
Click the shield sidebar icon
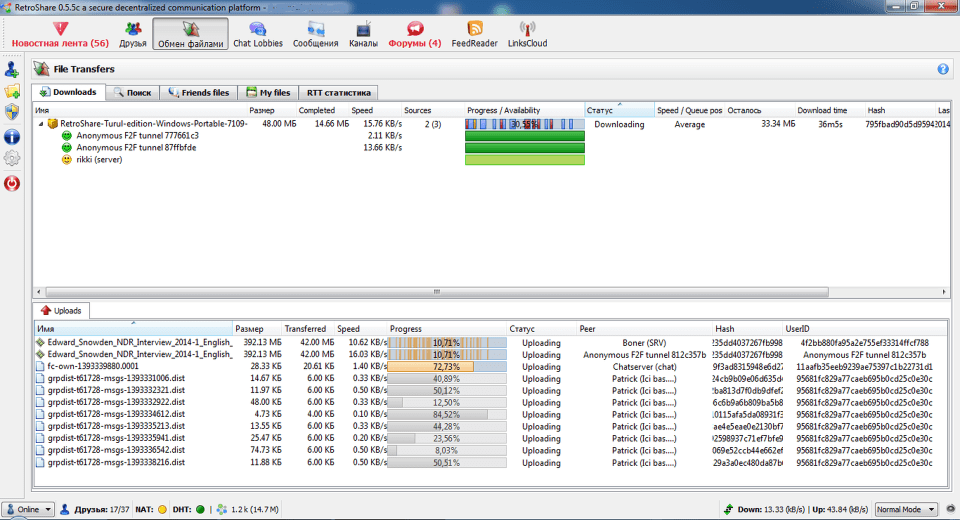[12, 112]
